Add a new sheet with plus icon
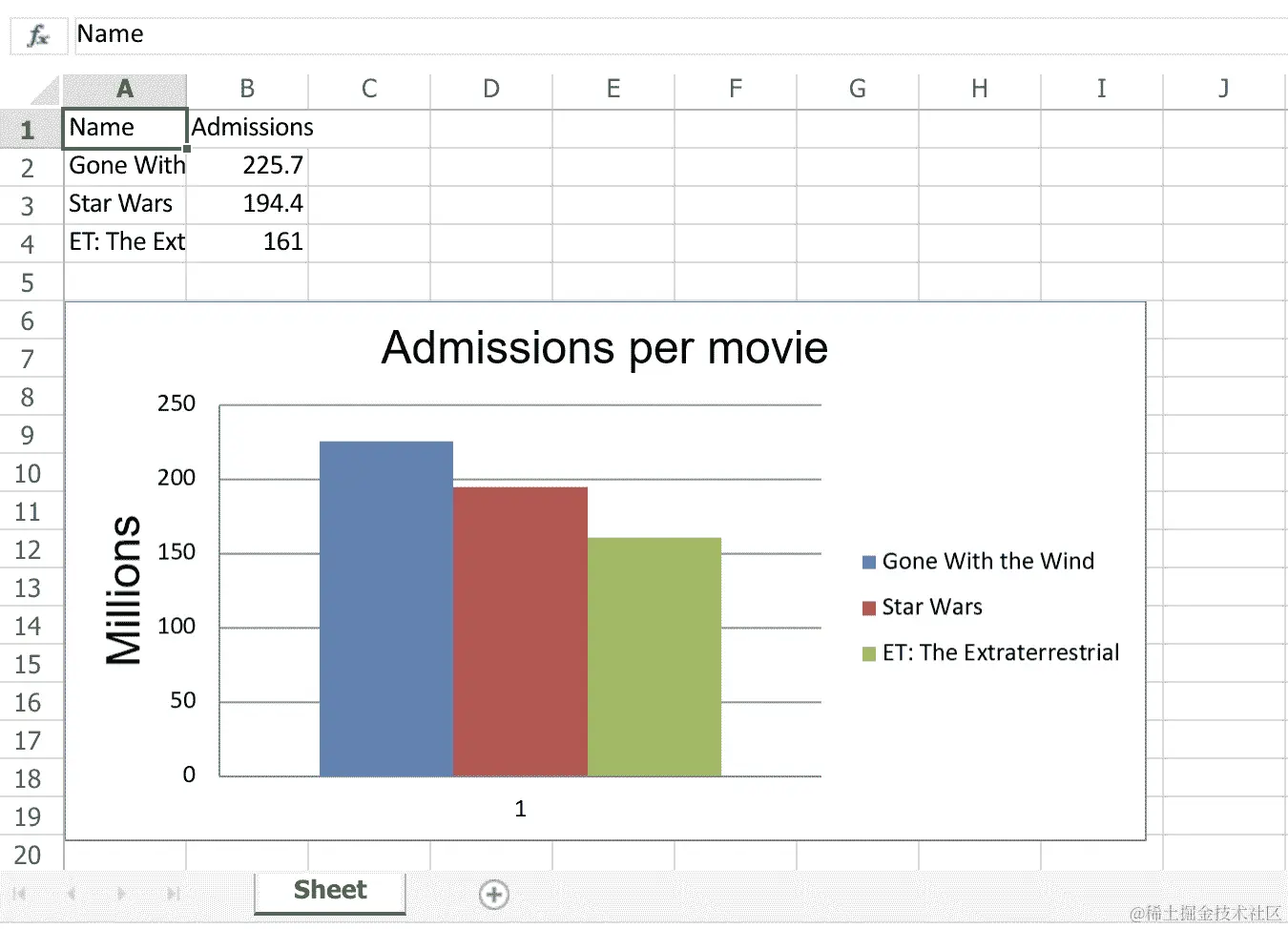The width and height of the screenshot is (1288, 929). point(493,895)
